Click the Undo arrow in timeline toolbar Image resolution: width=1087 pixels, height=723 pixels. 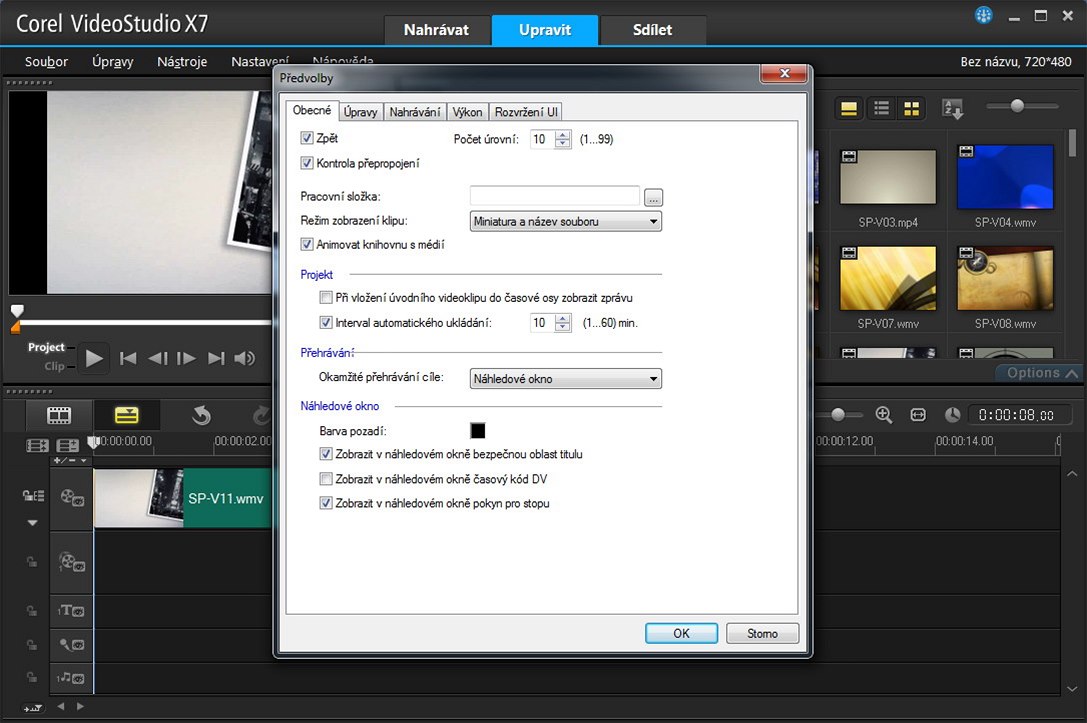(x=201, y=415)
